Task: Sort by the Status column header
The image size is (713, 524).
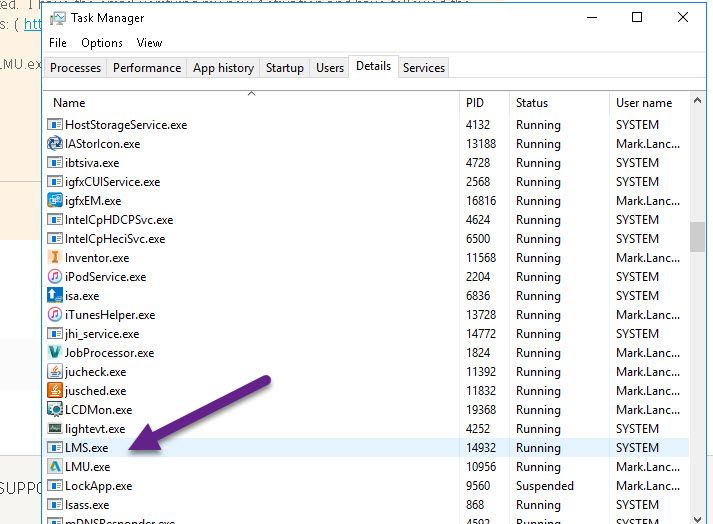Action: pos(559,103)
